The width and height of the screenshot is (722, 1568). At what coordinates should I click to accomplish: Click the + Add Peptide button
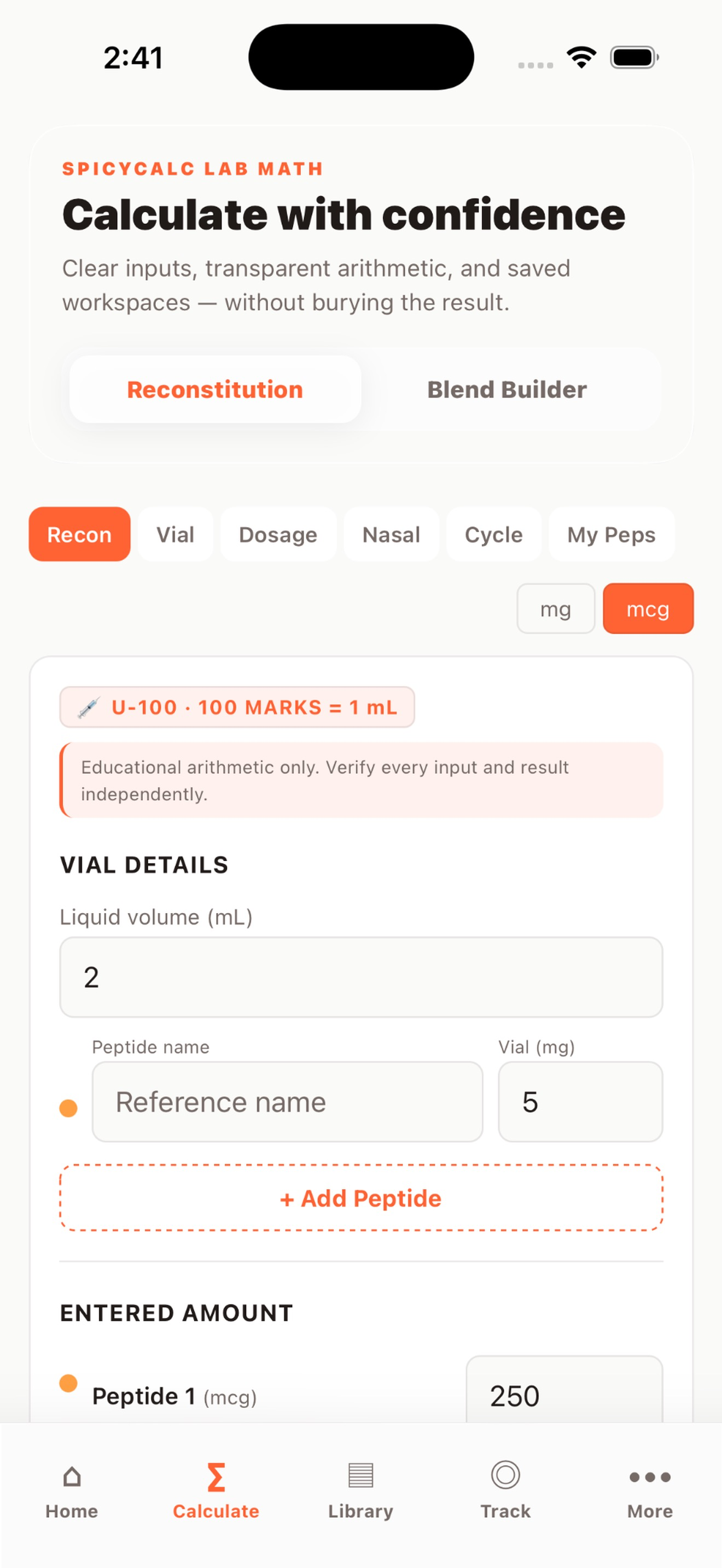click(x=361, y=1198)
